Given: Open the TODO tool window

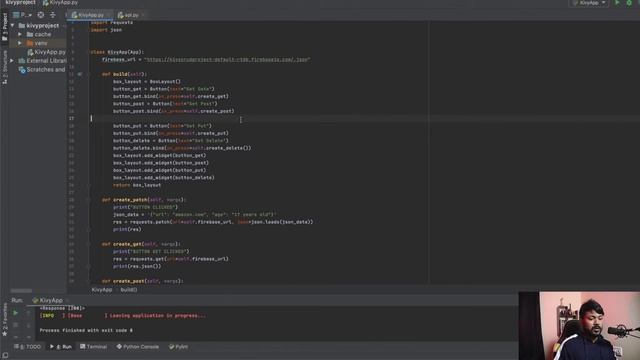Looking at the screenshot, I should (x=28, y=347).
